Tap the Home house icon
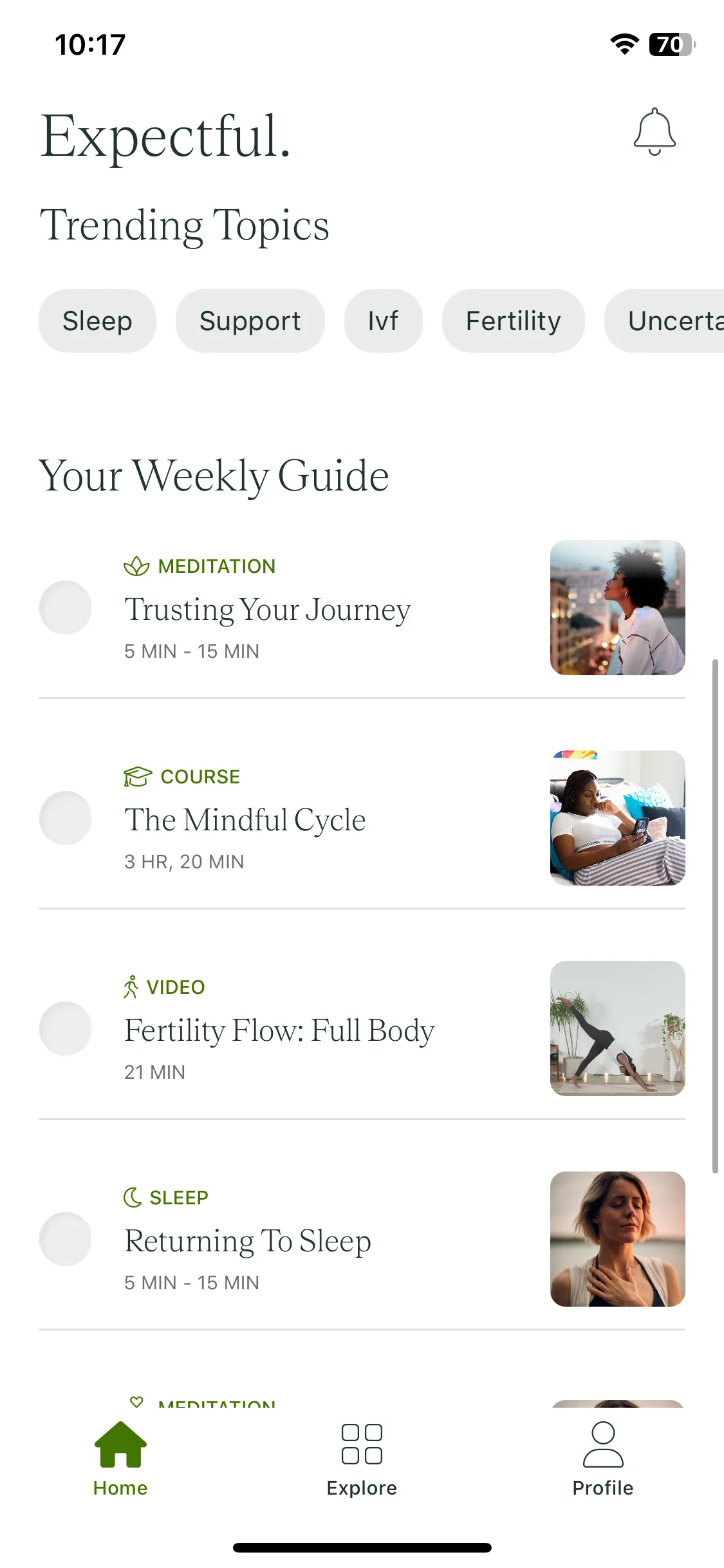The width and height of the screenshot is (724, 1568). click(120, 1445)
